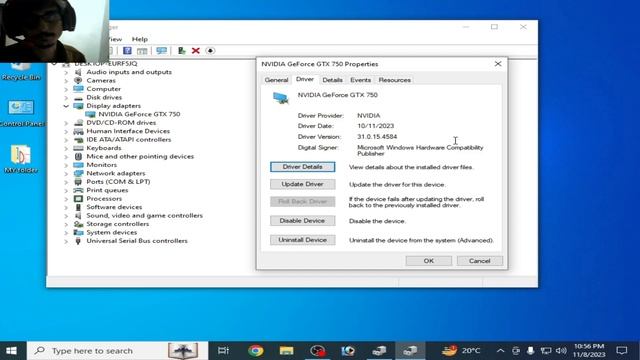The image size is (640, 360).
Task: Select Ports (COM & LPT) category
Action: (118, 182)
